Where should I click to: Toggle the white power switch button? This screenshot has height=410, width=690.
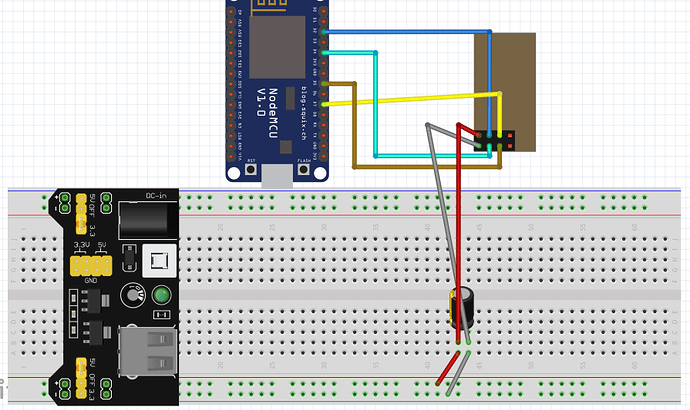point(159,261)
